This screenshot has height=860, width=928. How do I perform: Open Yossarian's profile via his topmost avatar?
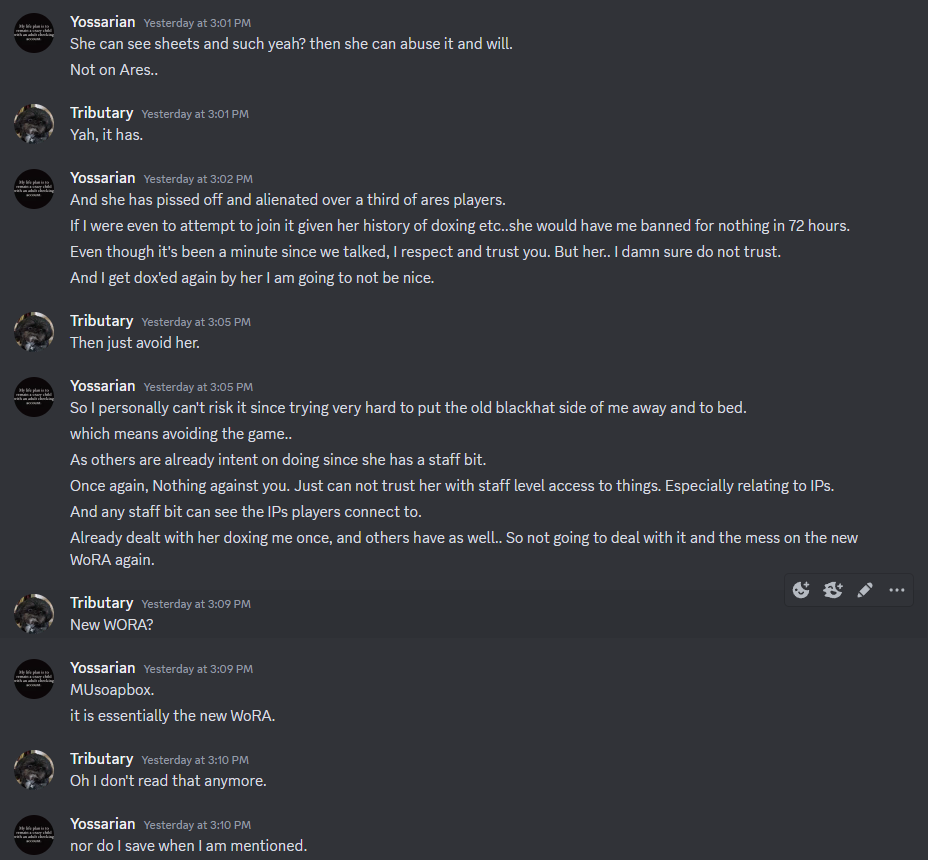33,33
